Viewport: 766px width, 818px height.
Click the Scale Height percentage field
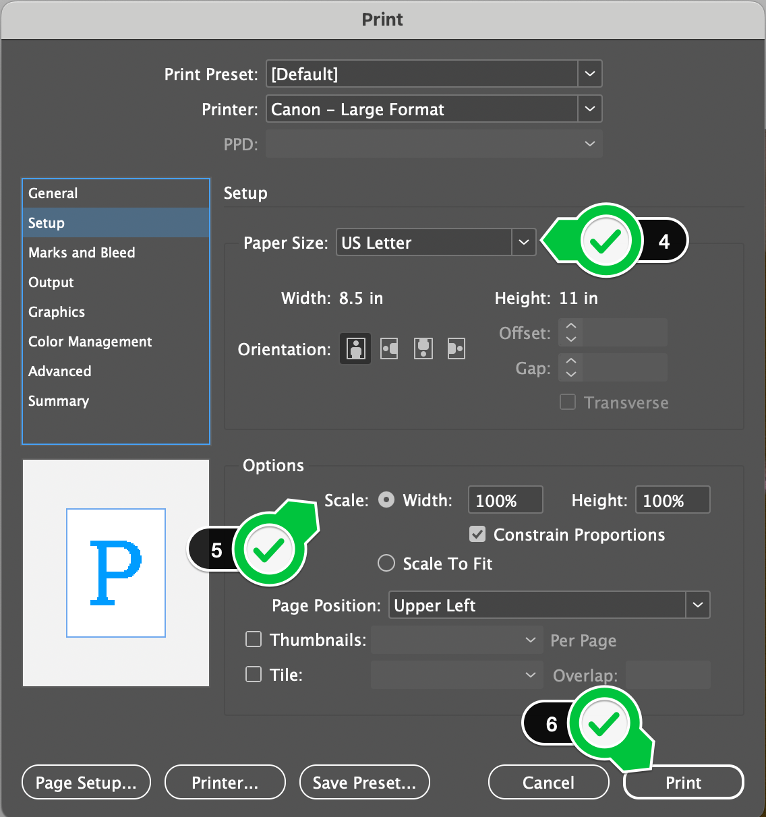tap(673, 500)
